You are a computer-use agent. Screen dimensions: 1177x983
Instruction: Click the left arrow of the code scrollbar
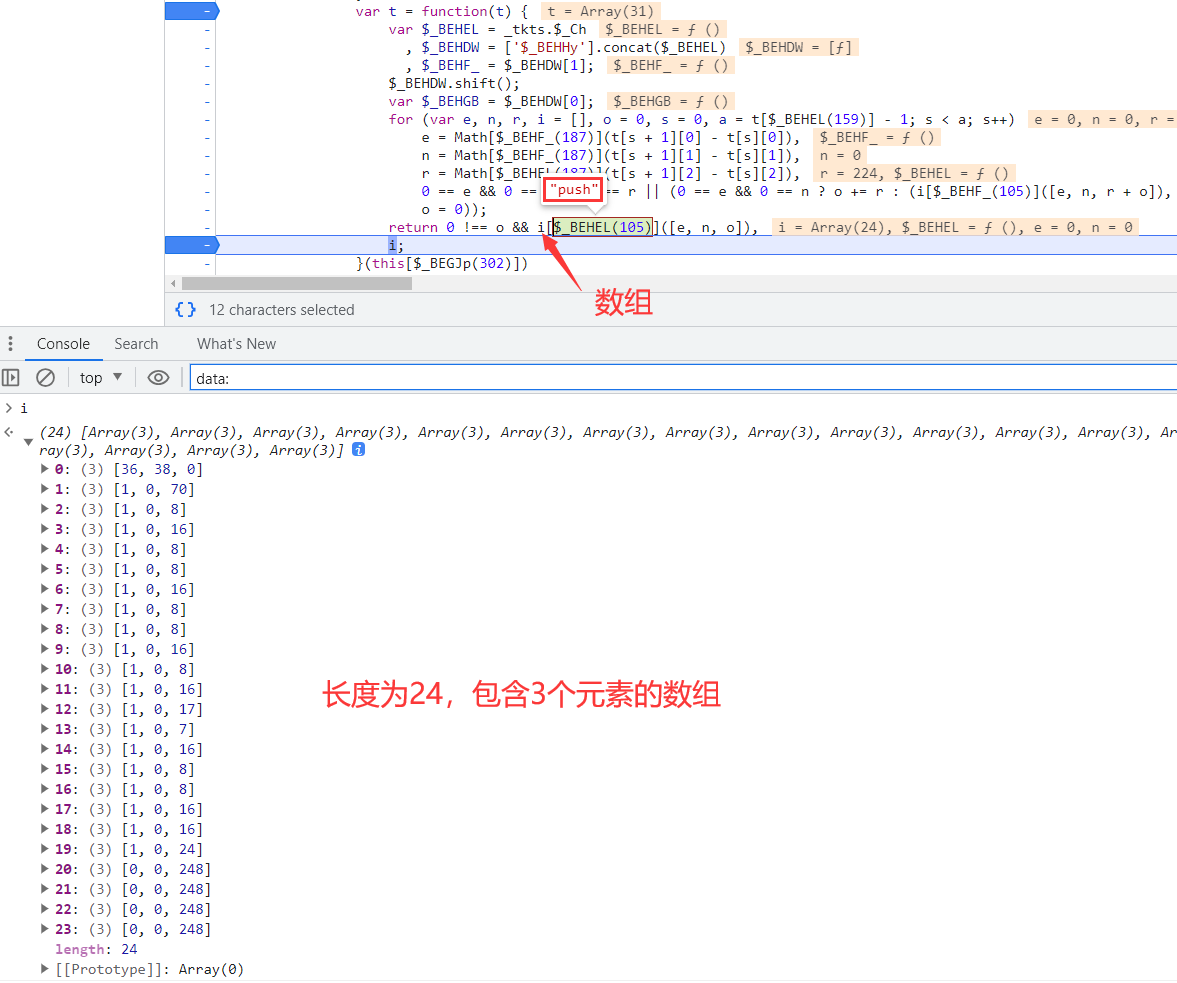tap(174, 284)
